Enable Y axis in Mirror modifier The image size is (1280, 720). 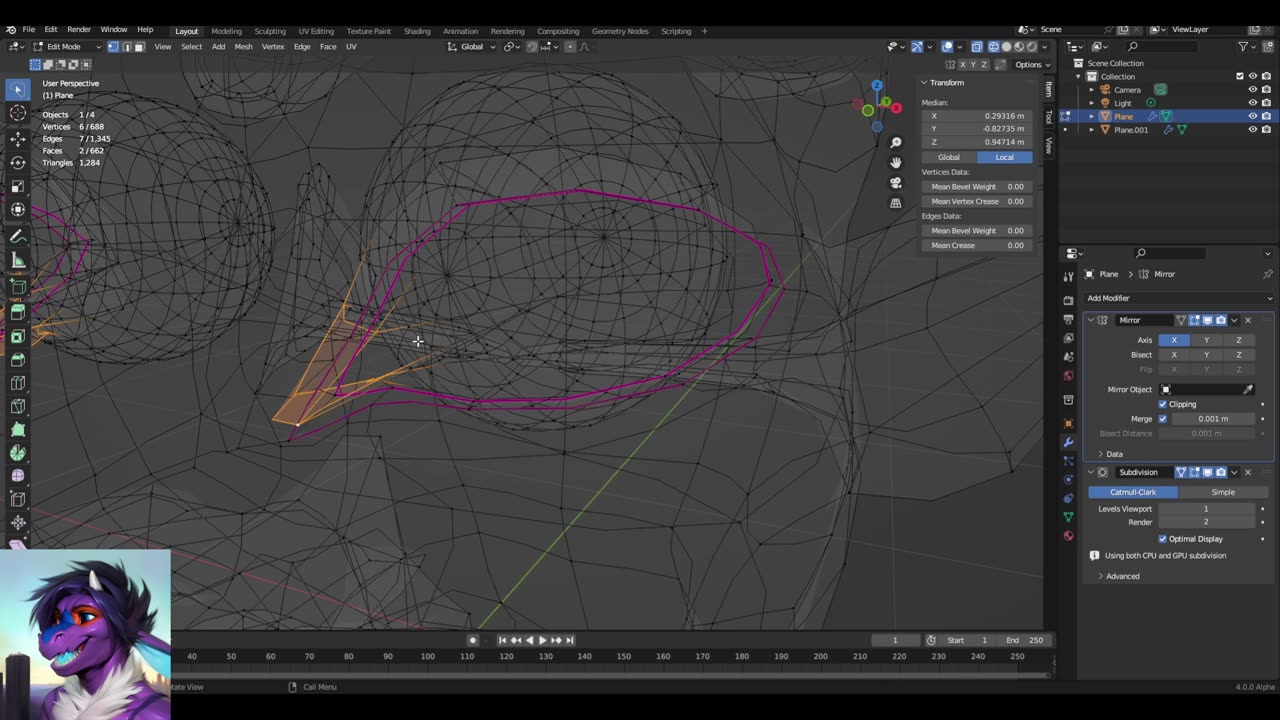coord(1206,340)
